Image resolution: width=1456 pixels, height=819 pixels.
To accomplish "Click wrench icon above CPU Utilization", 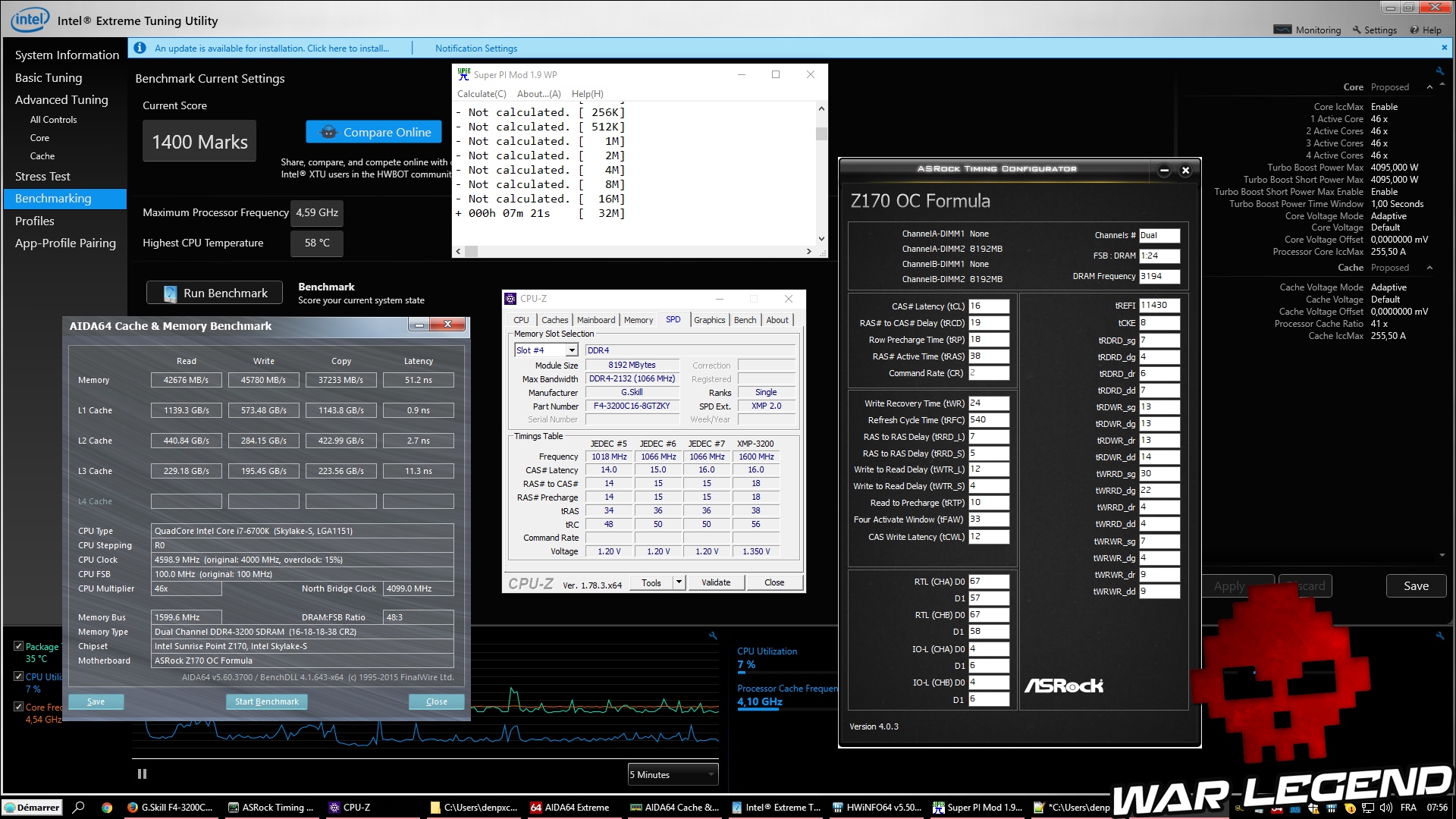I will 713,635.
